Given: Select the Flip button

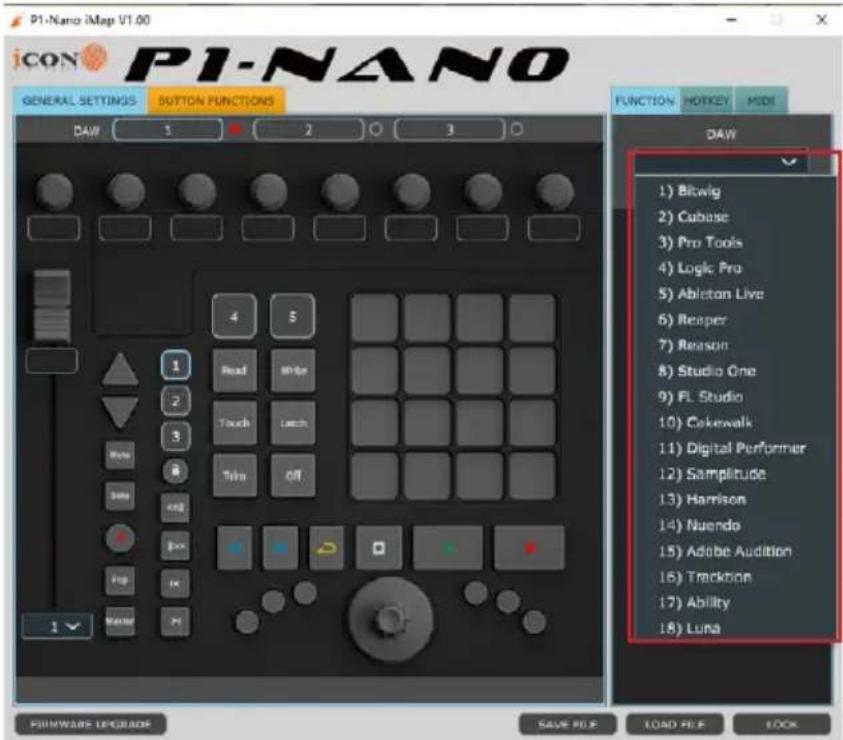Looking at the screenshot, I should pos(120,580).
